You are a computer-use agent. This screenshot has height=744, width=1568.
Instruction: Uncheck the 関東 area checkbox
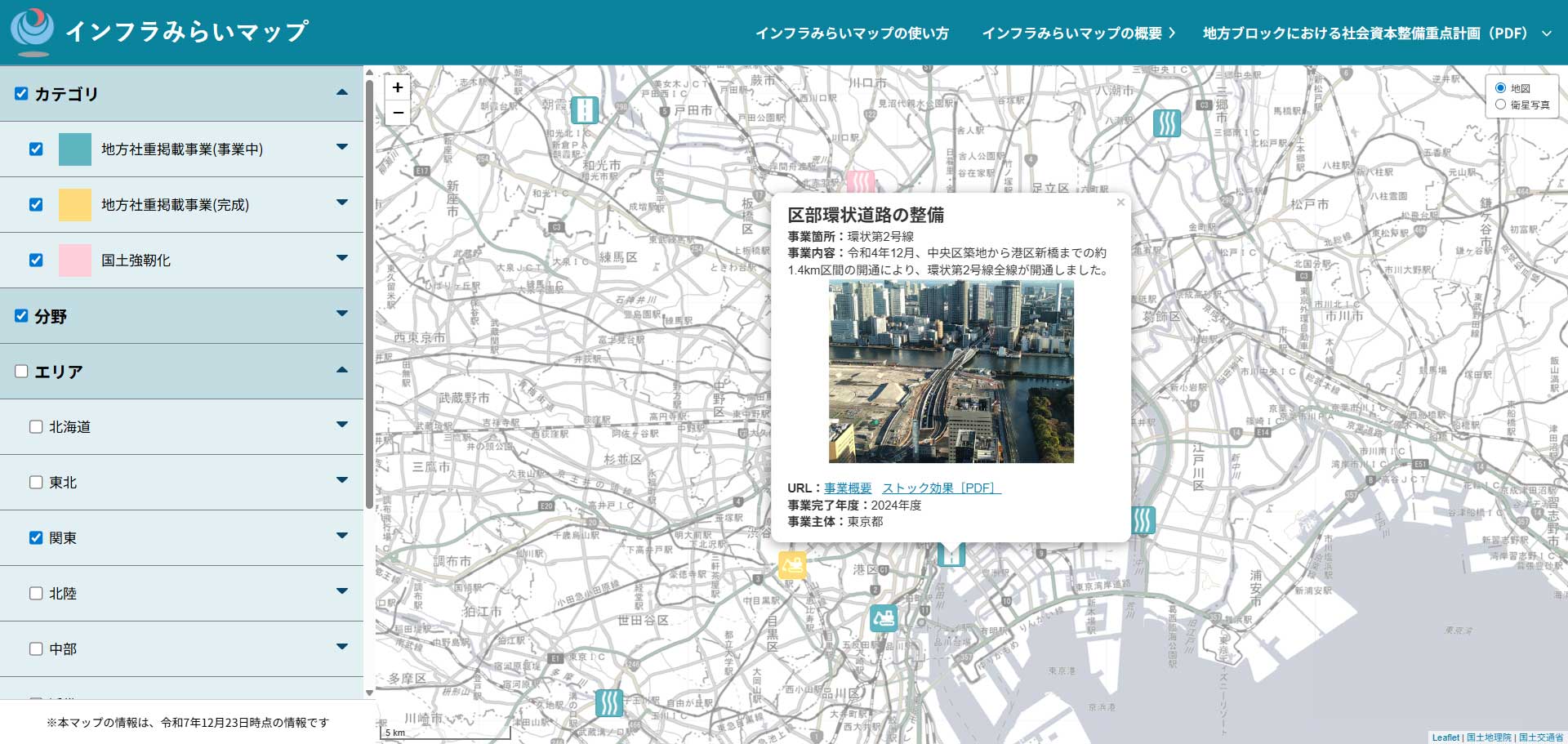[x=35, y=538]
